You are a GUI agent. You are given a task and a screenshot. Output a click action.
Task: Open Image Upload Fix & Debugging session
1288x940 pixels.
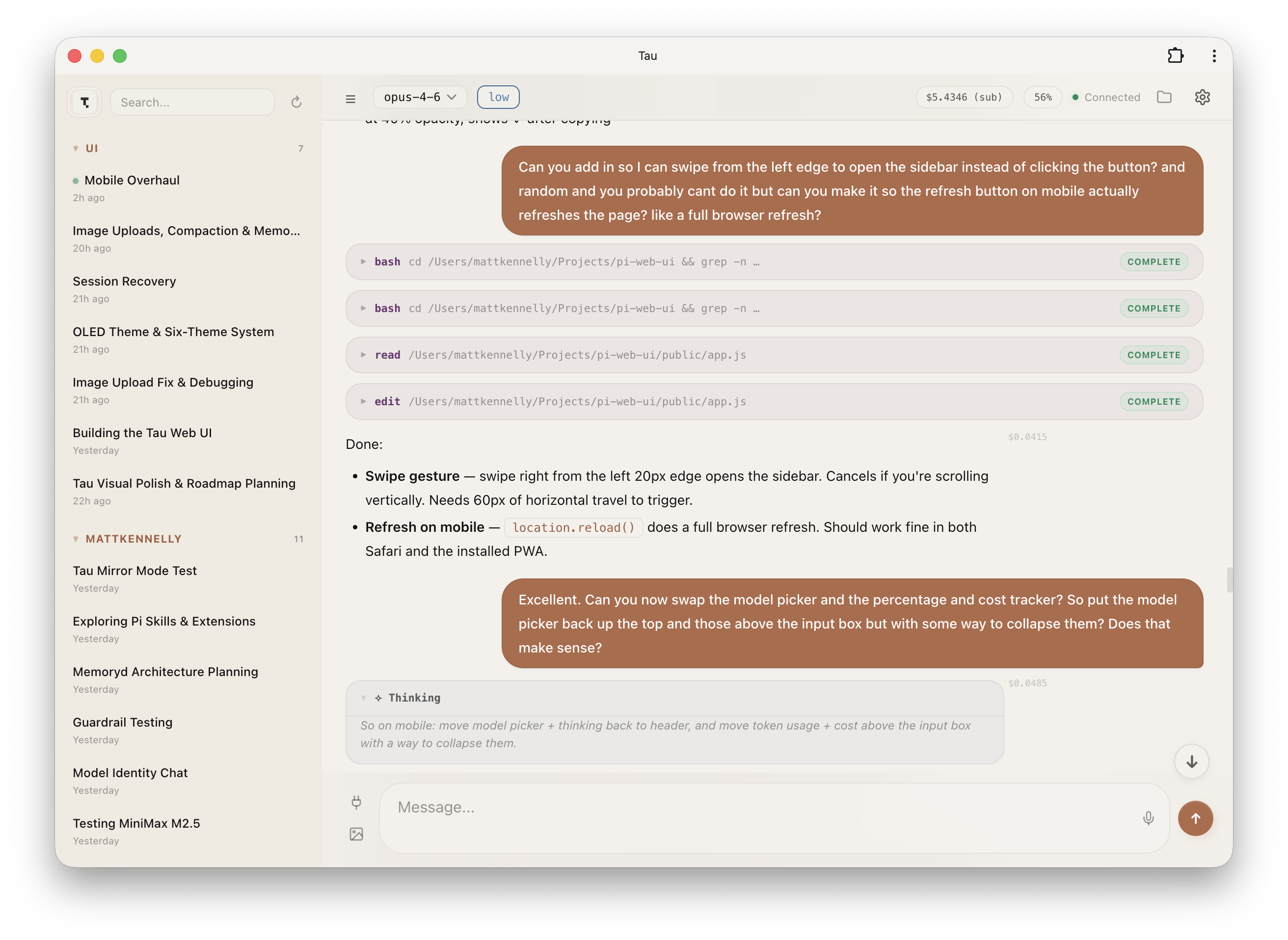click(188, 391)
